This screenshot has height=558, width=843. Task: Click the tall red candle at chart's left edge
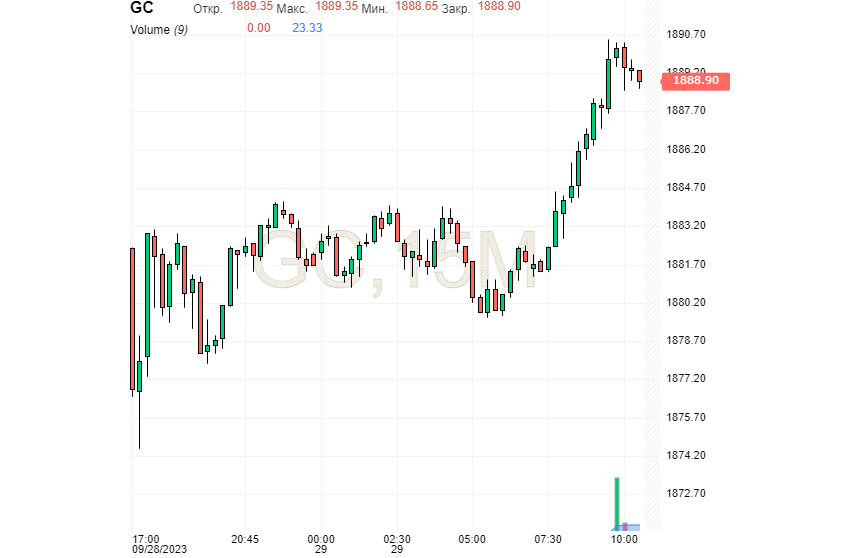click(132, 318)
